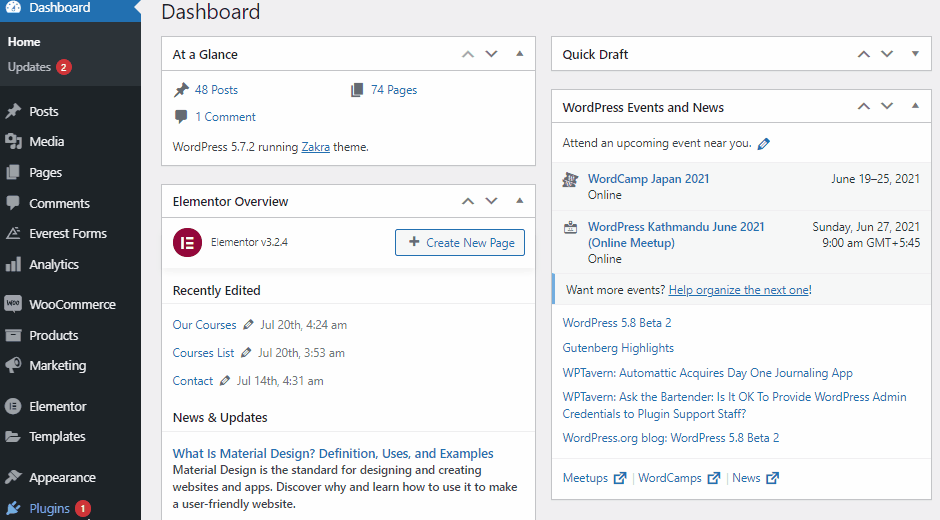
Task: Click the Elementor logo icon in the overview widget
Action: pyautogui.click(x=187, y=242)
